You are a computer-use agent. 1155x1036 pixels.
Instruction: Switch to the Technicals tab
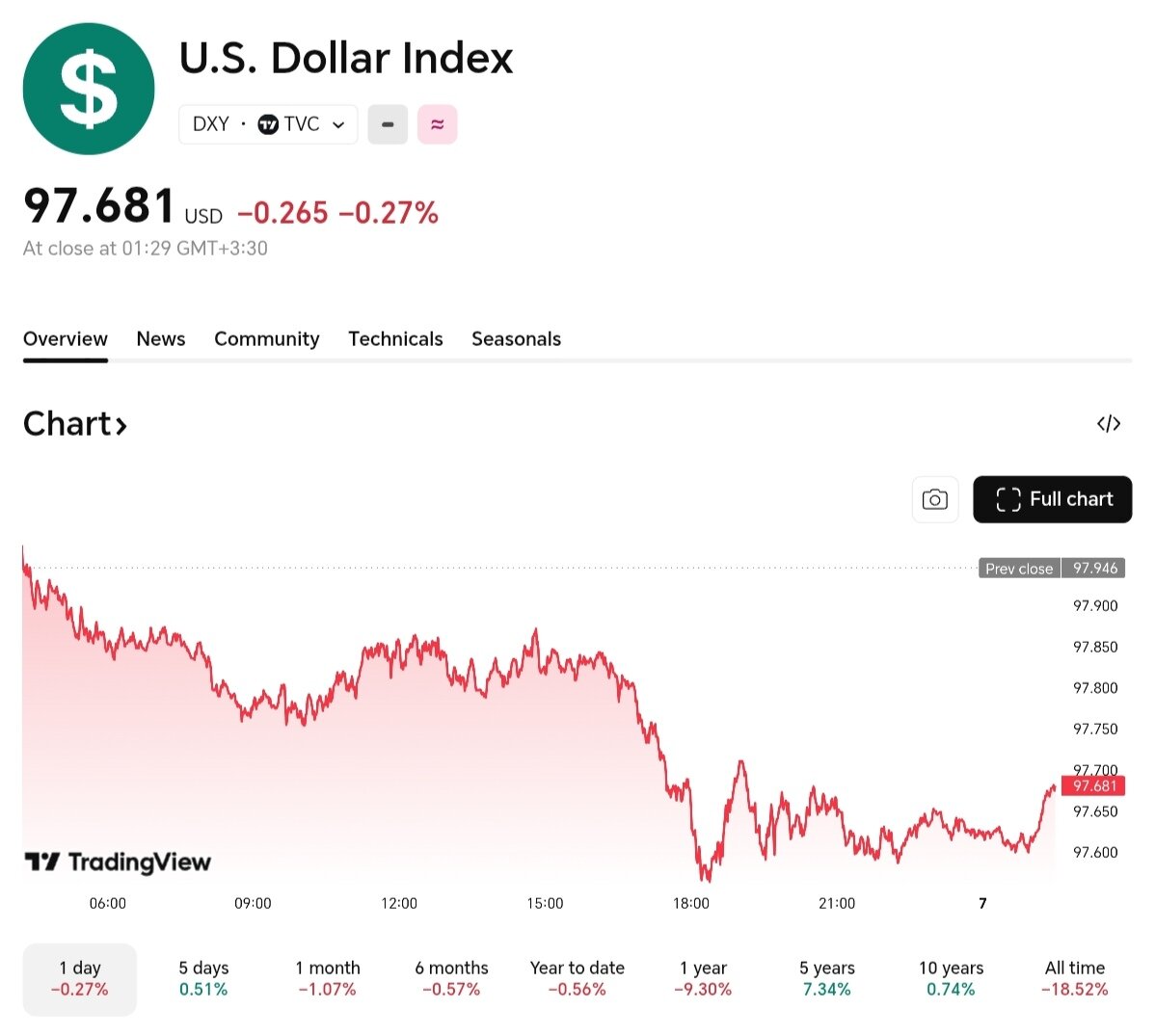click(x=395, y=338)
